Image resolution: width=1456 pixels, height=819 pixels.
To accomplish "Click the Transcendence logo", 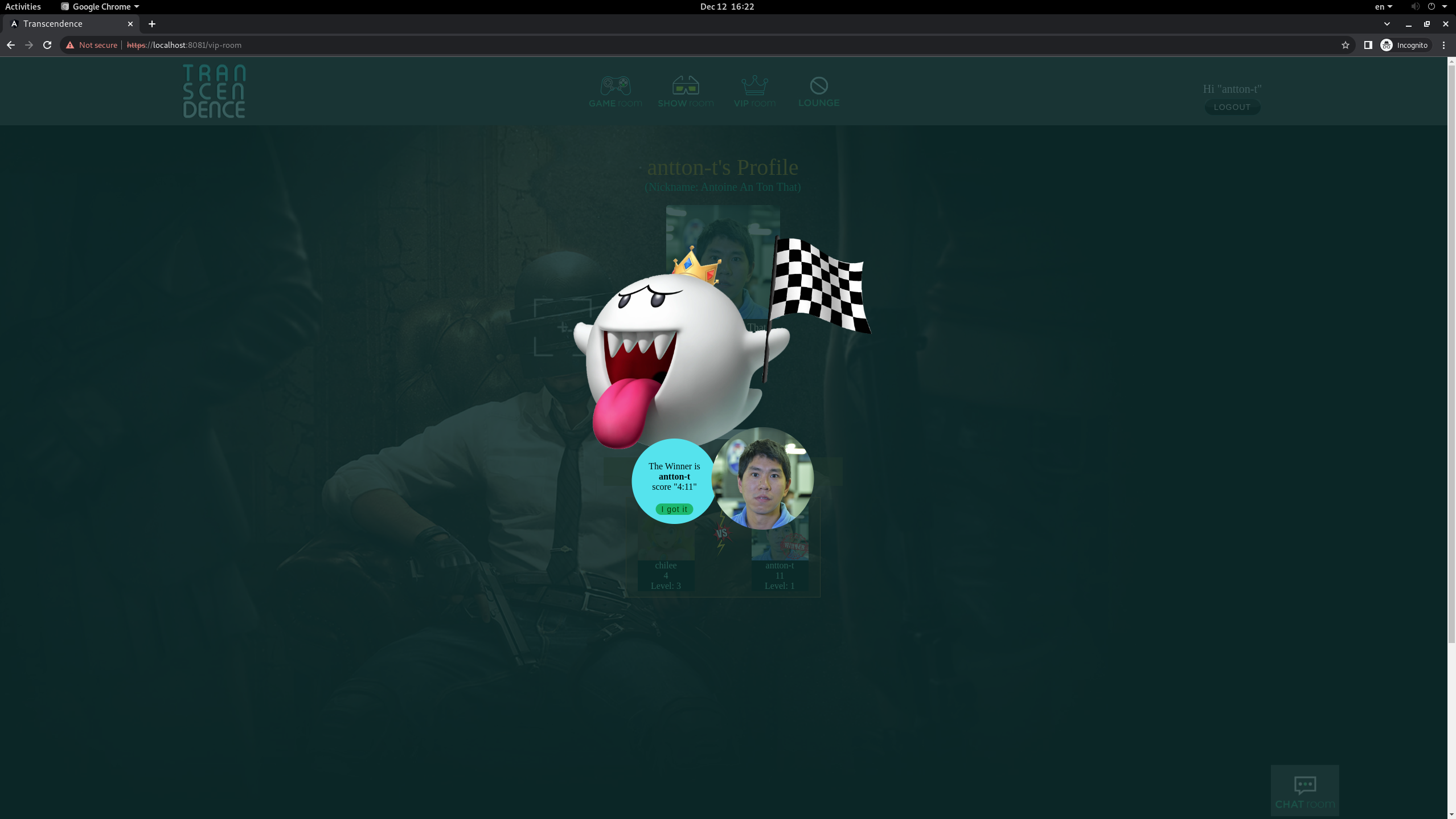I will 214,91.
